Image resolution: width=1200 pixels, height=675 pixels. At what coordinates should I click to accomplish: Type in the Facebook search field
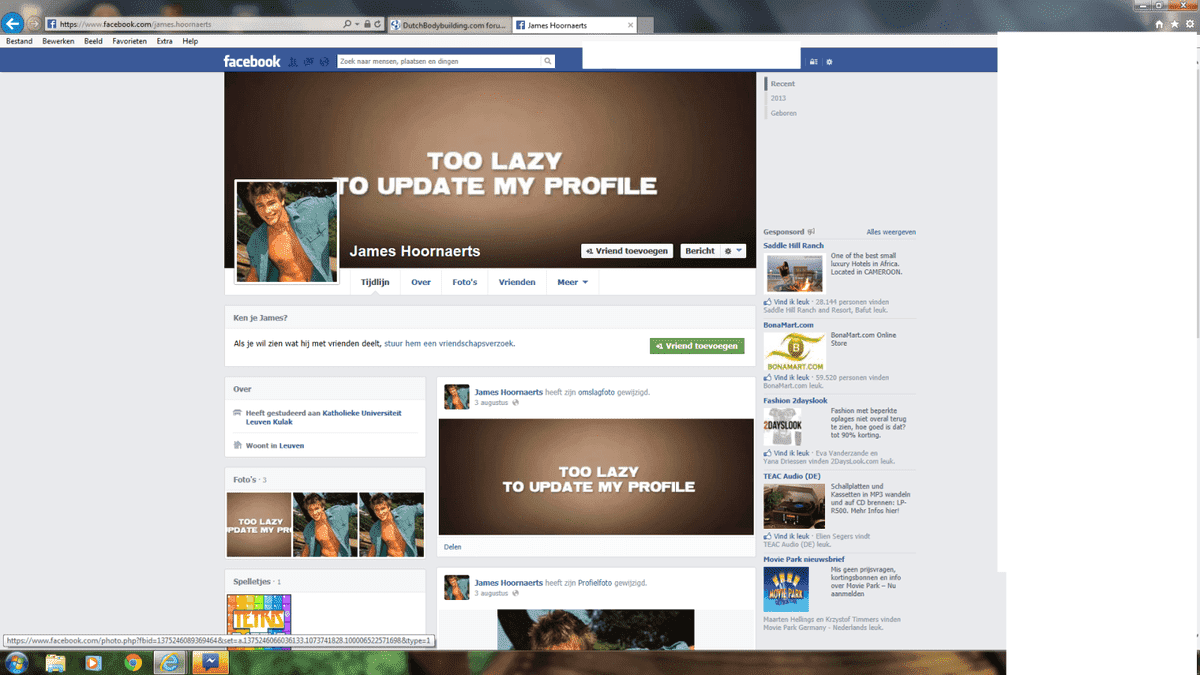pos(440,62)
